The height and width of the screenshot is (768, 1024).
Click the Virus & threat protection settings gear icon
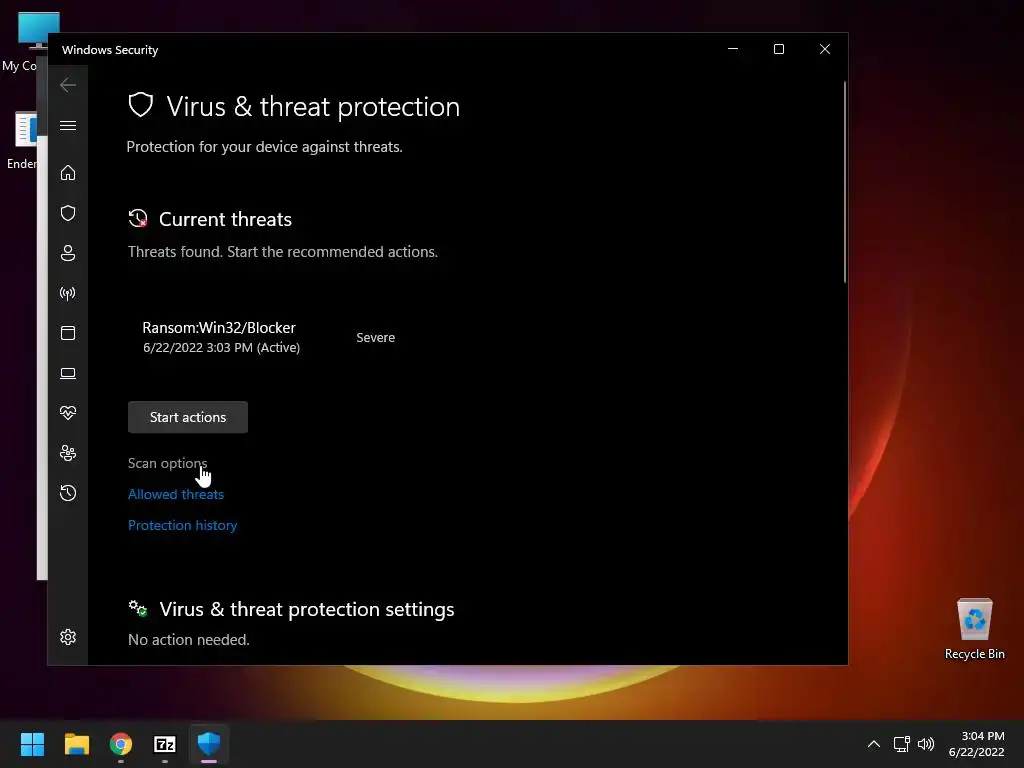coord(138,609)
